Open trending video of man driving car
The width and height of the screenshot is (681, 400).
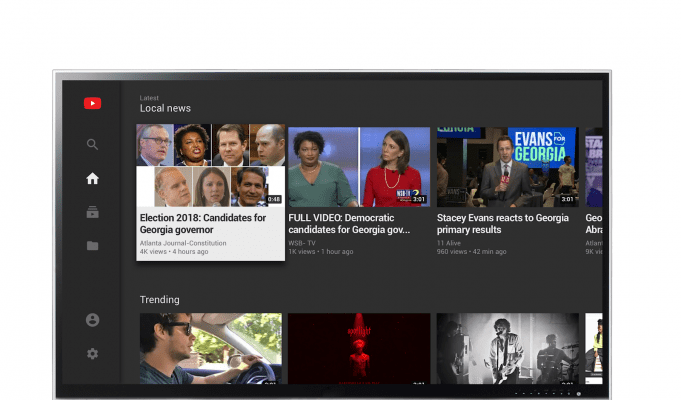point(211,348)
